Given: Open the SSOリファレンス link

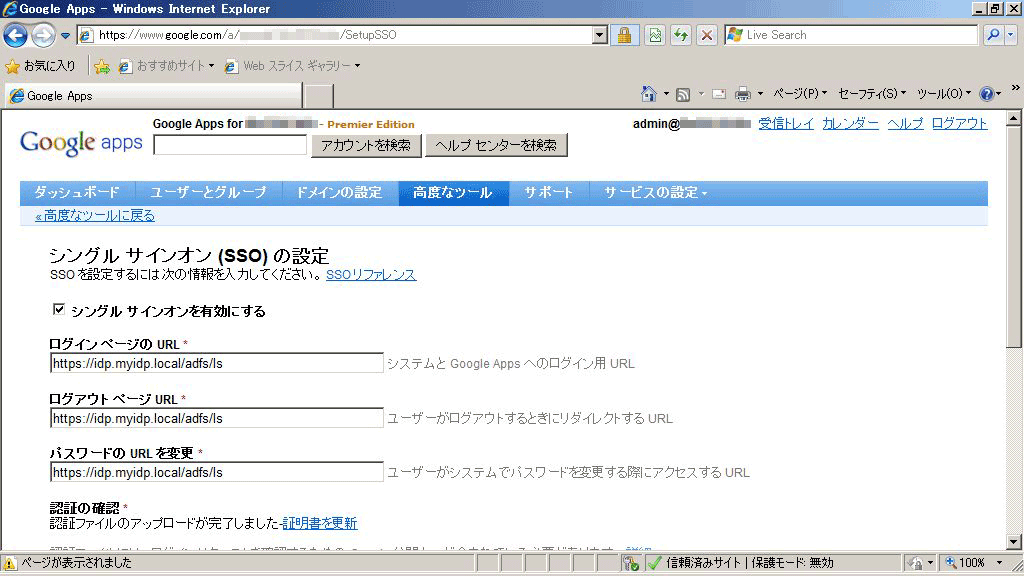Looking at the screenshot, I should point(371,275).
